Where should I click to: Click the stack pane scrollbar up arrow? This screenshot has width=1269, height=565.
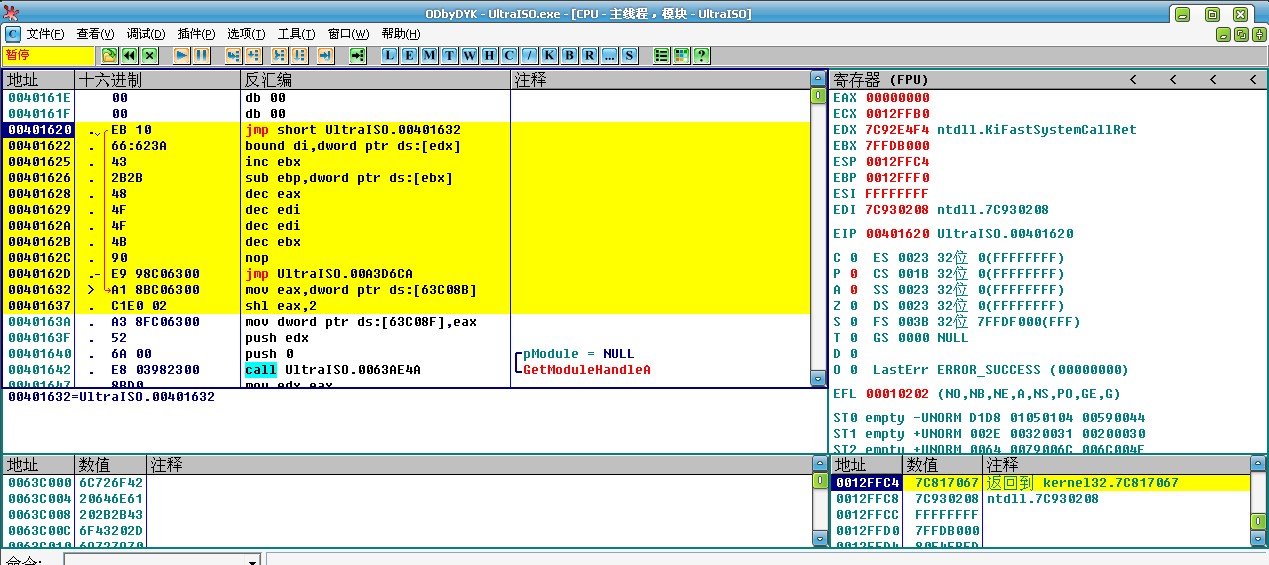click(1258, 466)
